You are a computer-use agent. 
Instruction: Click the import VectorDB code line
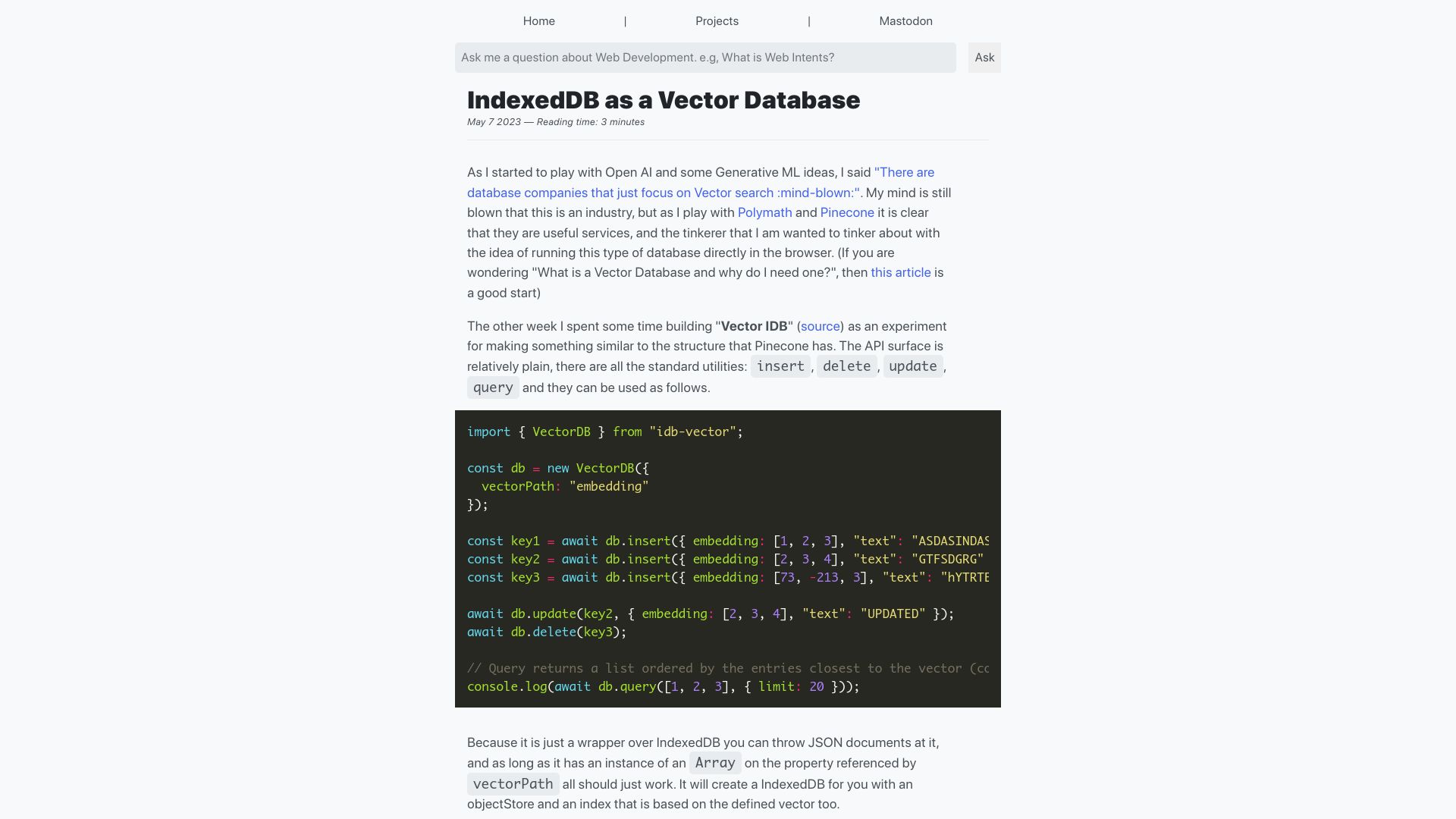click(605, 432)
